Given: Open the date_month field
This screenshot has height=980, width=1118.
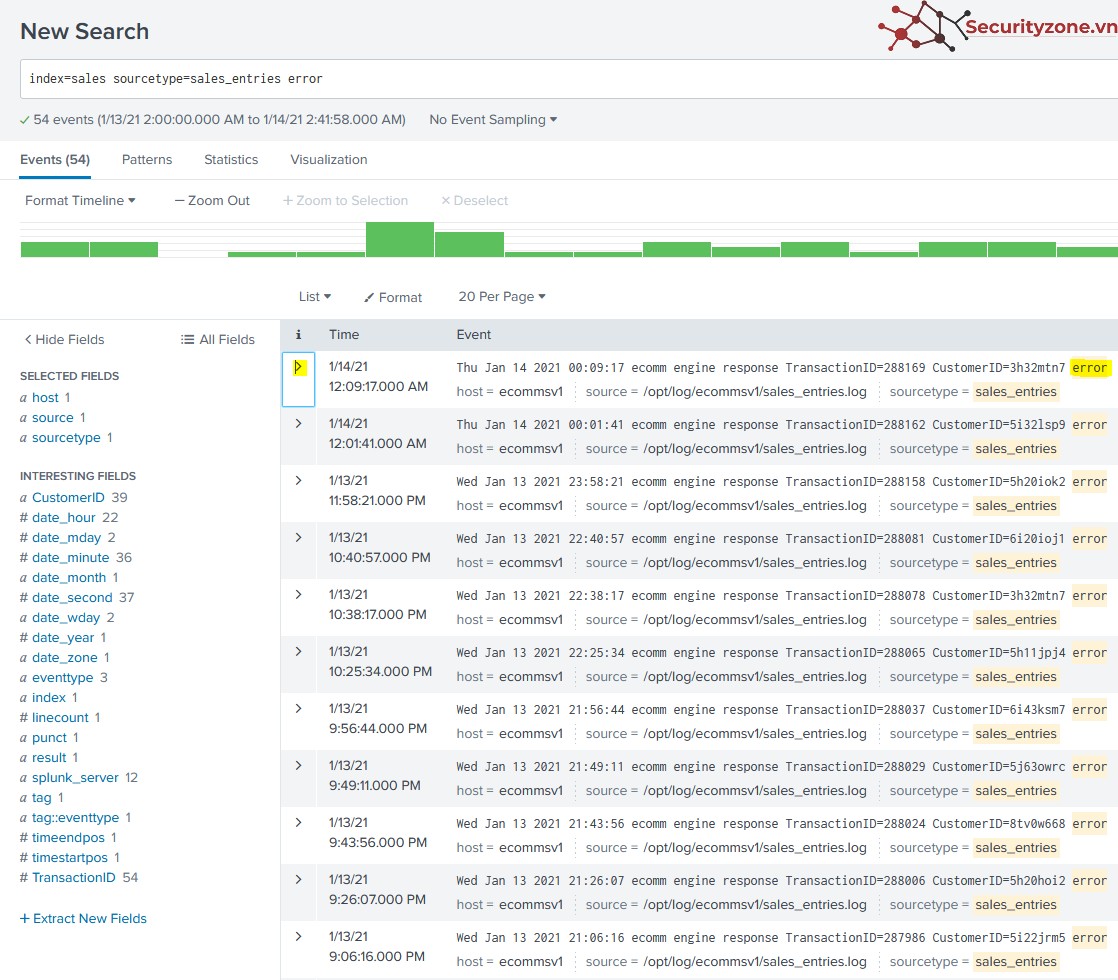Looking at the screenshot, I should click(68, 578).
